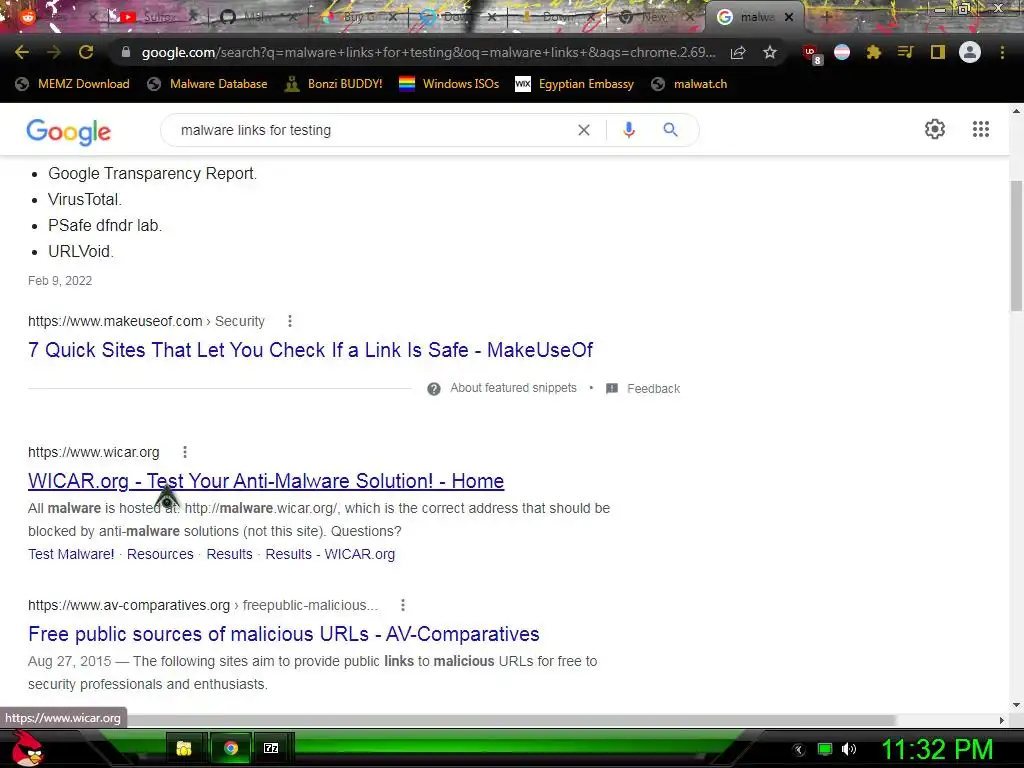This screenshot has height=768, width=1024.
Task: Send Feedback on the snippet
Action: click(x=653, y=389)
